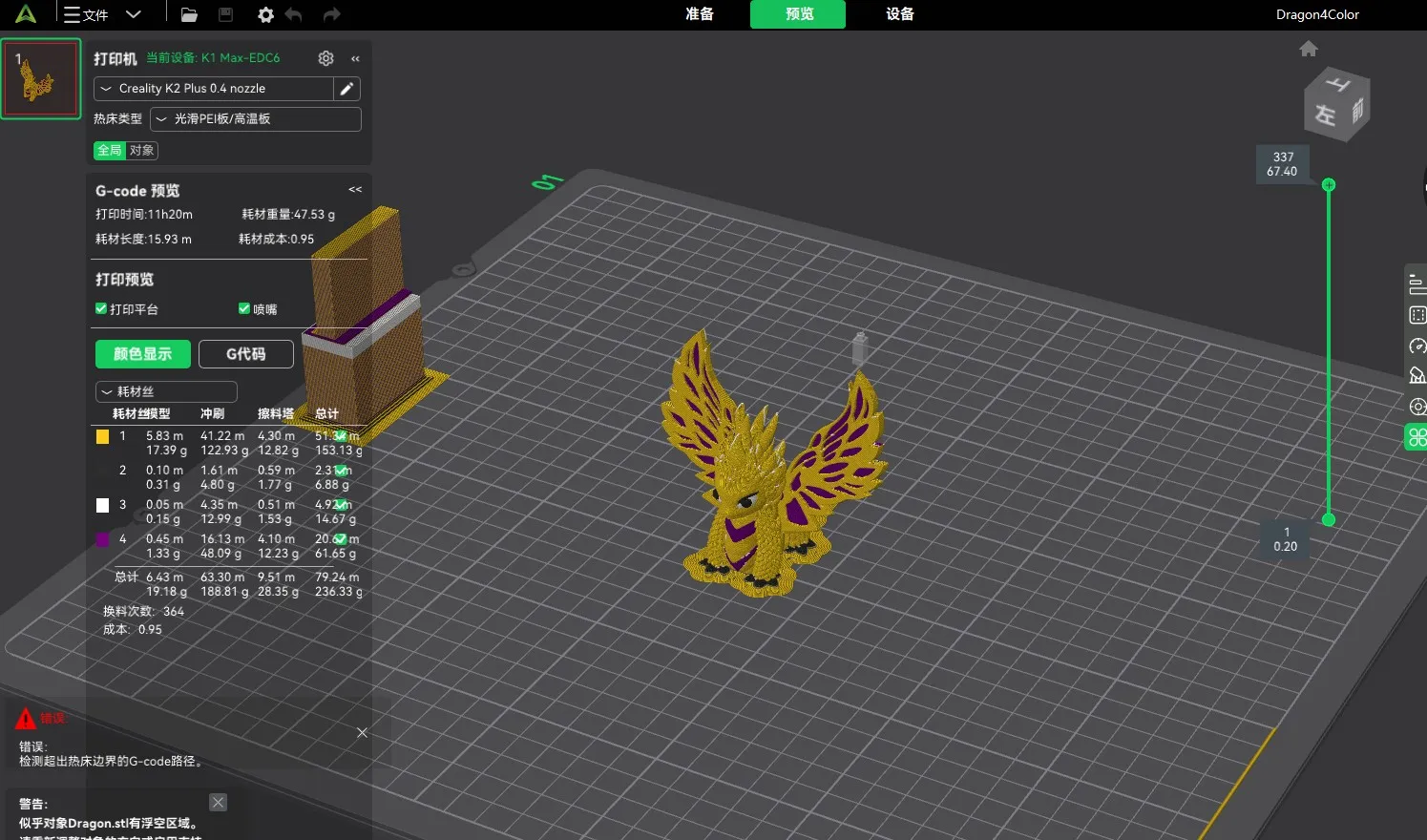The image size is (1427, 840).
Task: Switch to the 准备 tab
Action: point(700,14)
